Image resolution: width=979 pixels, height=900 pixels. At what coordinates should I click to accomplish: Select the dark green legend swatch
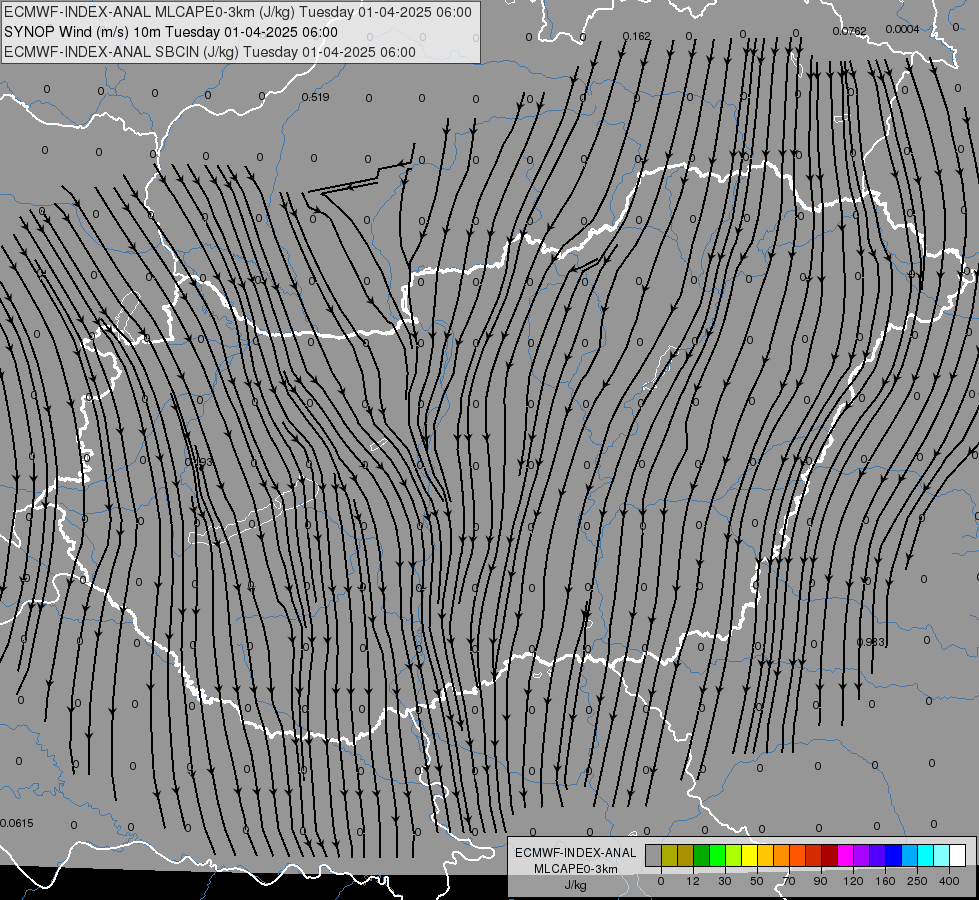coord(702,855)
